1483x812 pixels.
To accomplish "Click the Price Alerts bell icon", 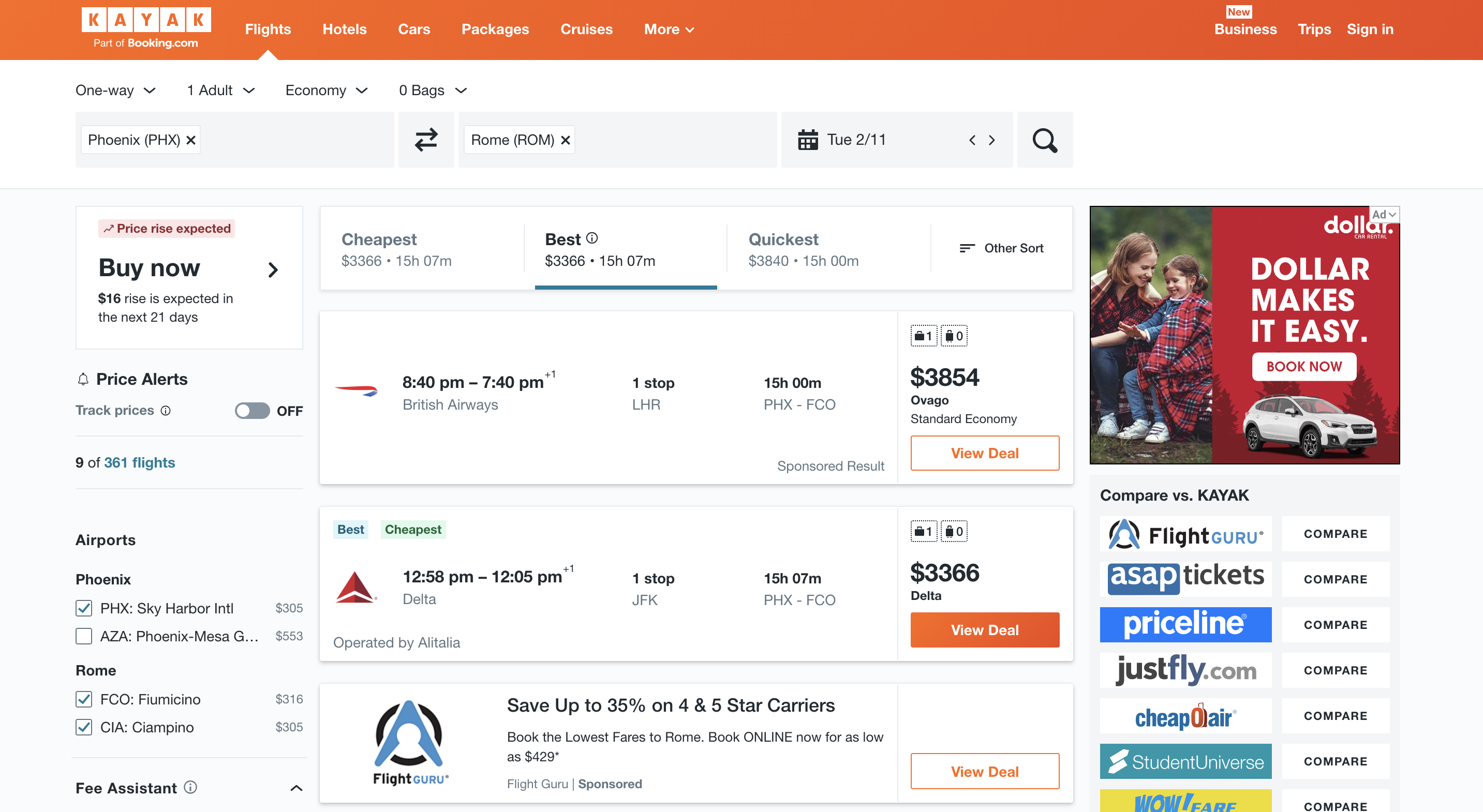I will (x=83, y=379).
